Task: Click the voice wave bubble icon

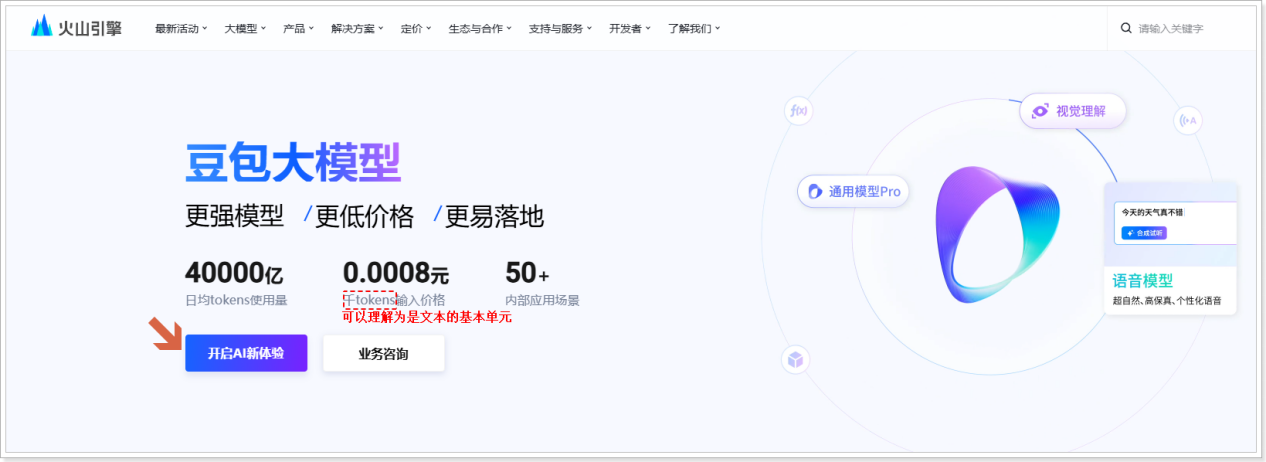Action: pos(1188,120)
